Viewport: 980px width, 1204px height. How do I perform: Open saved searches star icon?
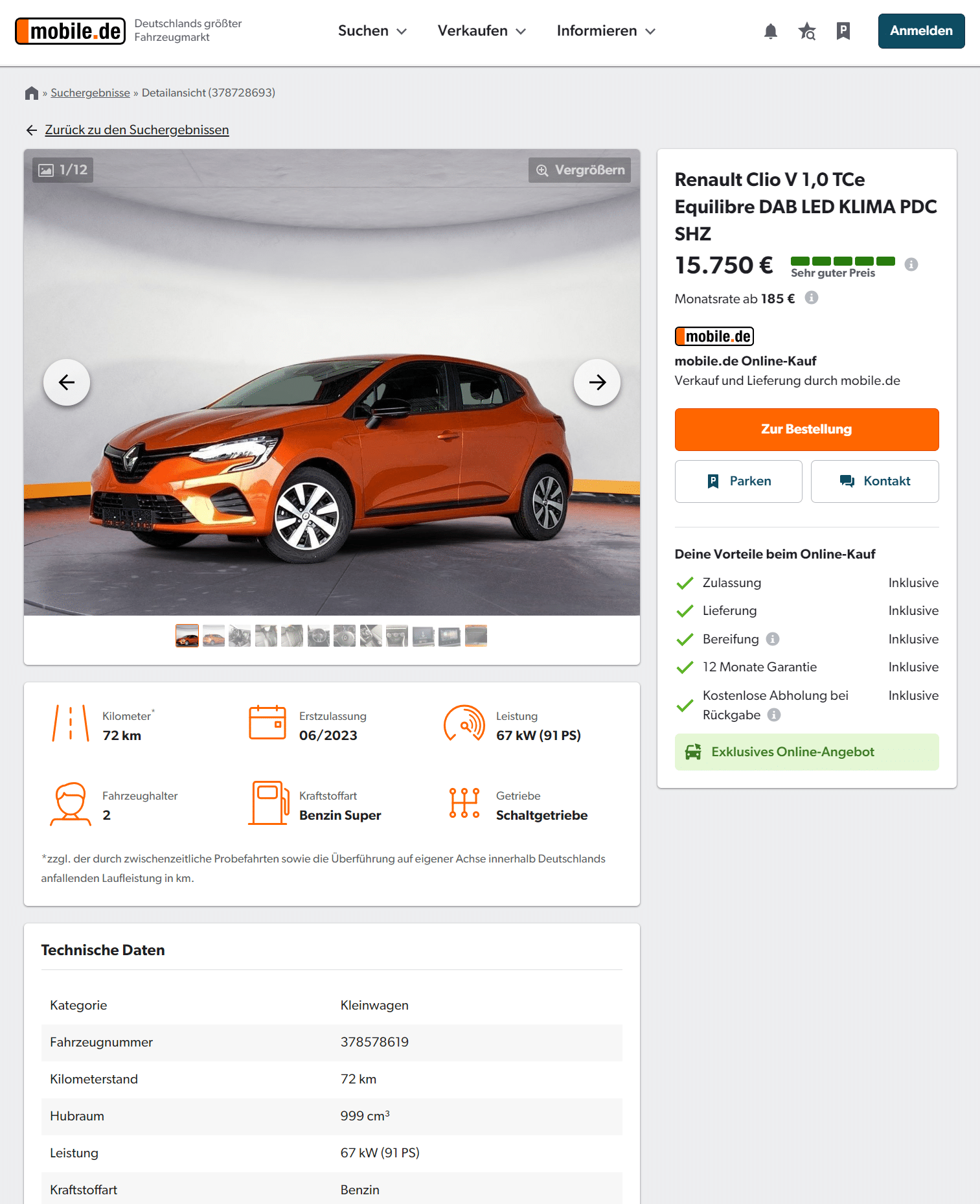806,31
